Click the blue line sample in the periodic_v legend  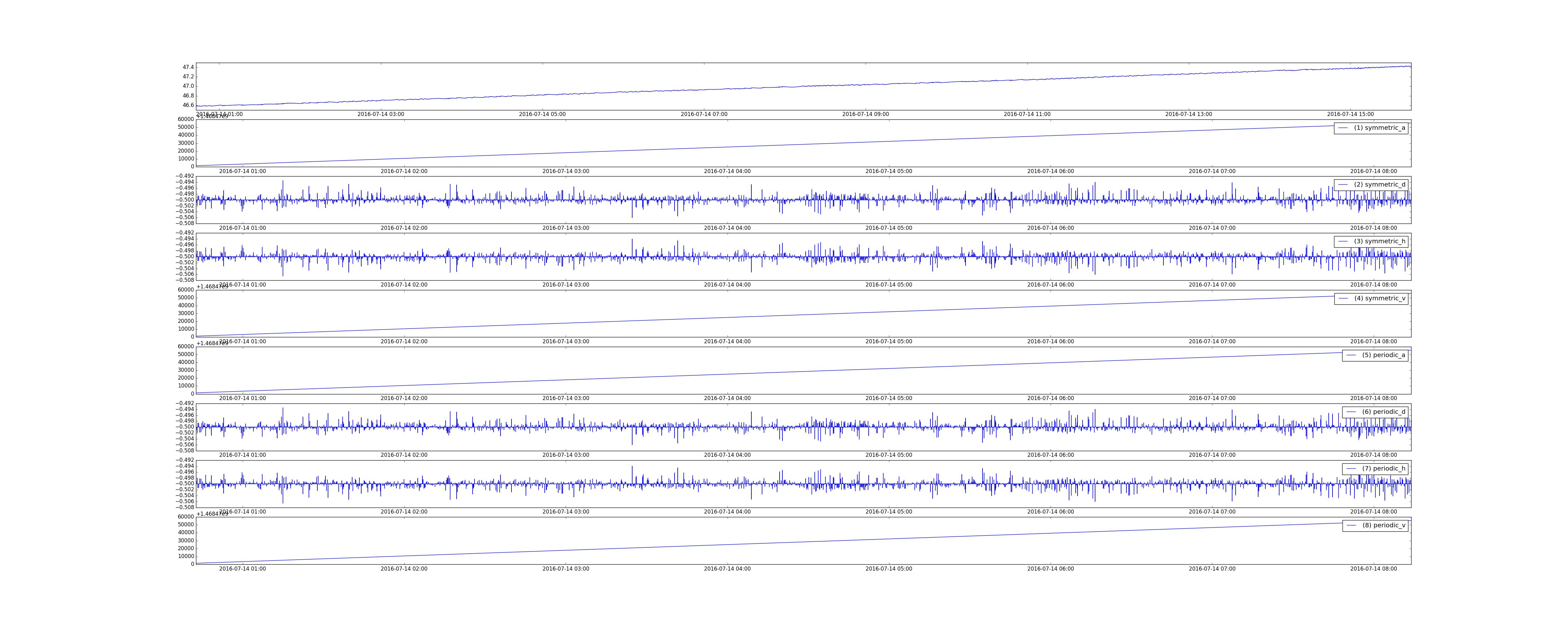(x=1351, y=525)
